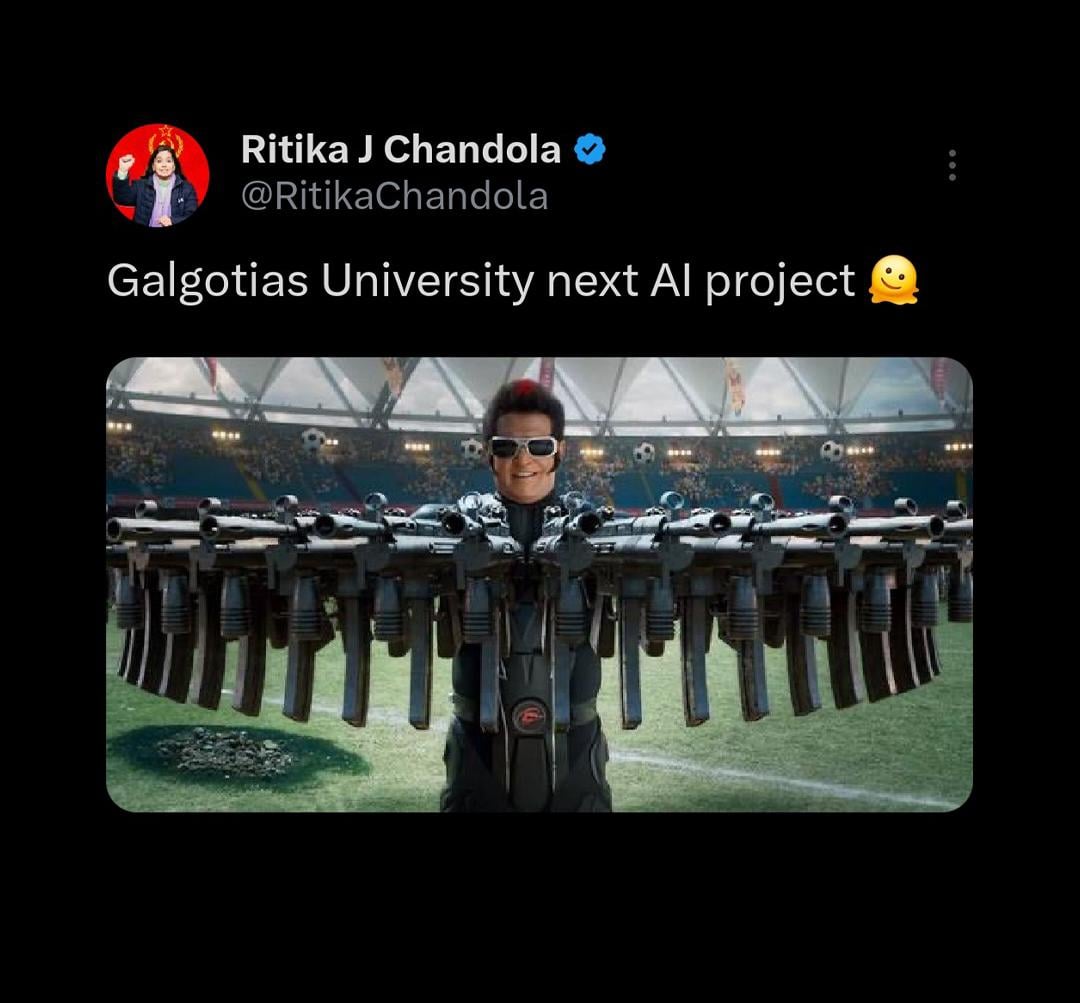This screenshot has height=1003, width=1080.
Task: Click the red emblem on robot's belt
Action: (529, 716)
